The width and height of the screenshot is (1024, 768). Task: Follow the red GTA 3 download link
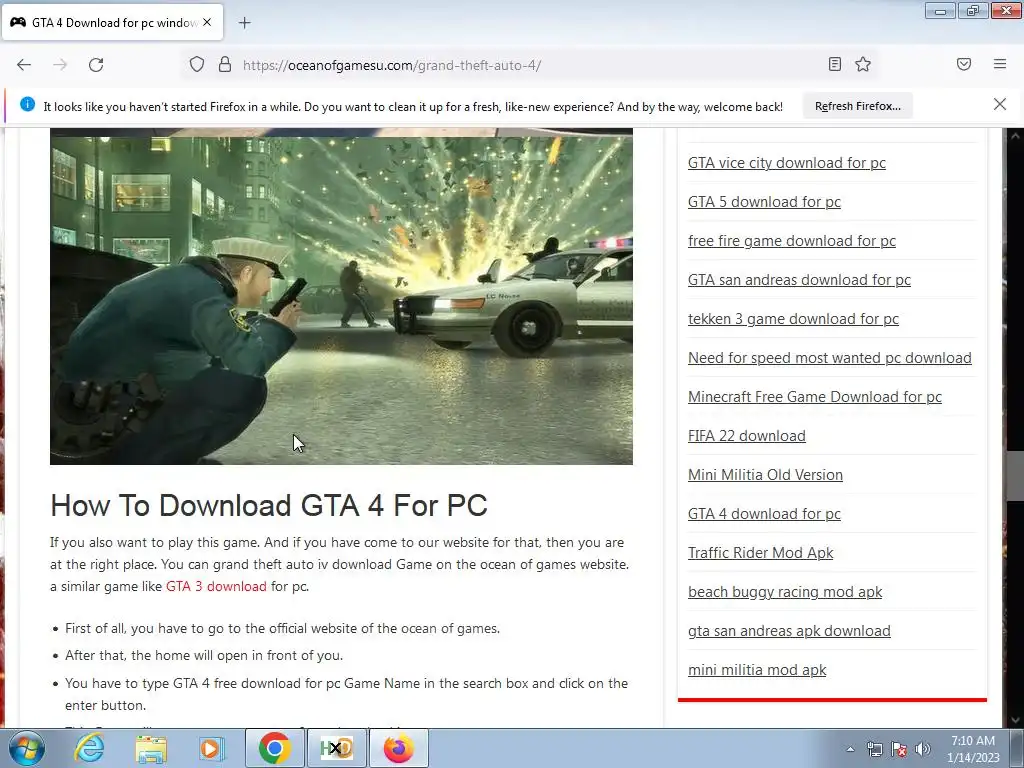click(216, 586)
